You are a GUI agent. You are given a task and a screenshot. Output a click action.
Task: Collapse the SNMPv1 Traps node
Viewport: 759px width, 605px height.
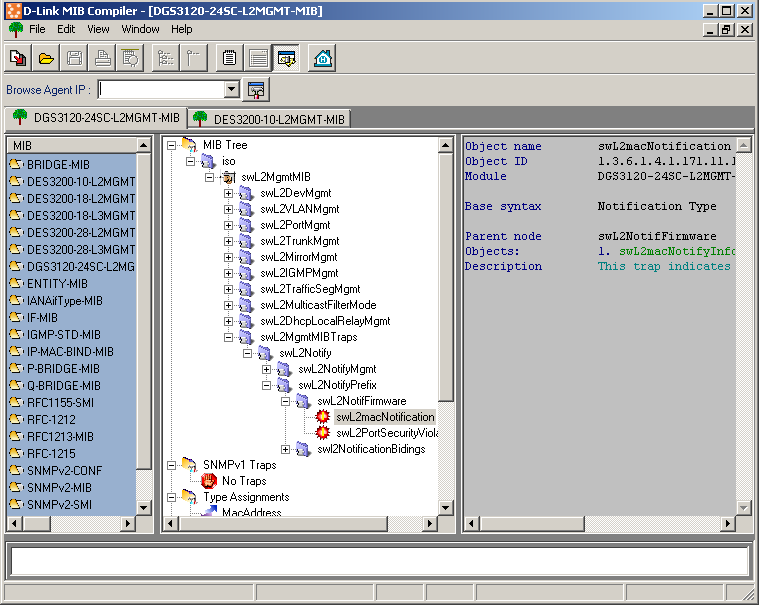click(x=171, y=465)
